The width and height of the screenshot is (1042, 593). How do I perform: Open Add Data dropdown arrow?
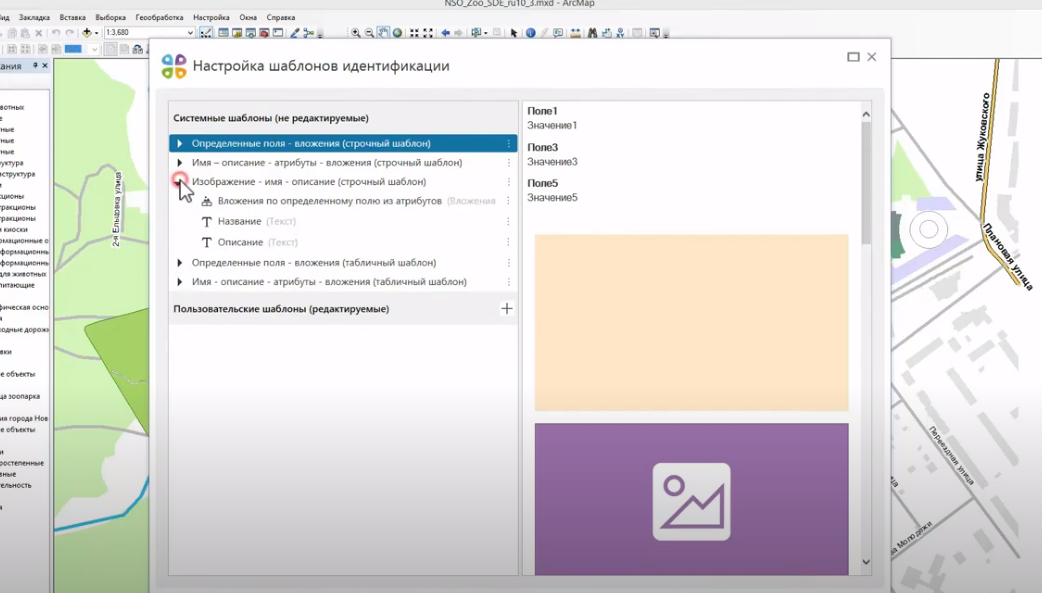[x=96, y=33]
